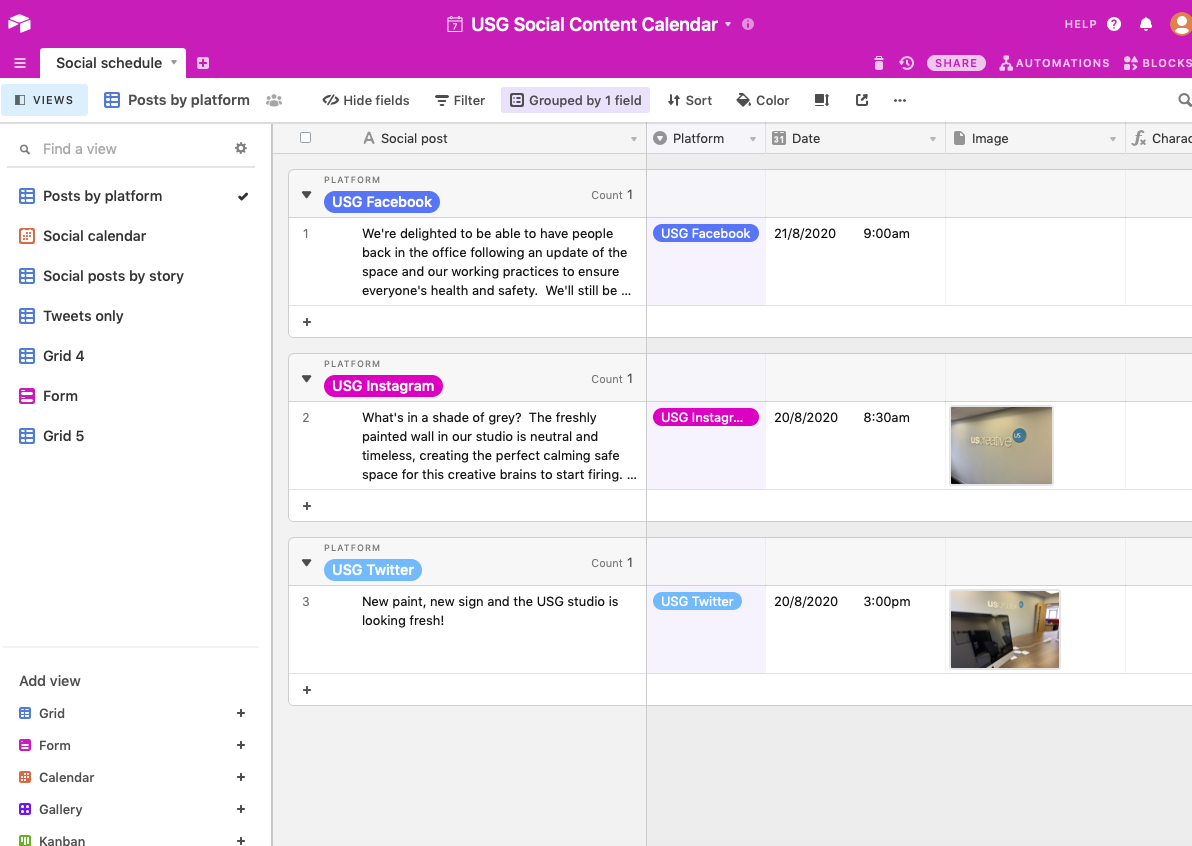Open Grouped by 1 field settings
The height and width of the screenshot is (846, 1192).
575,100
